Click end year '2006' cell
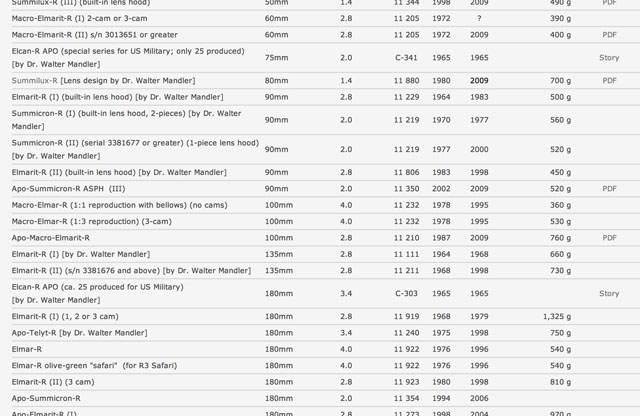640x416 pixels. click(x=479, y=398)
